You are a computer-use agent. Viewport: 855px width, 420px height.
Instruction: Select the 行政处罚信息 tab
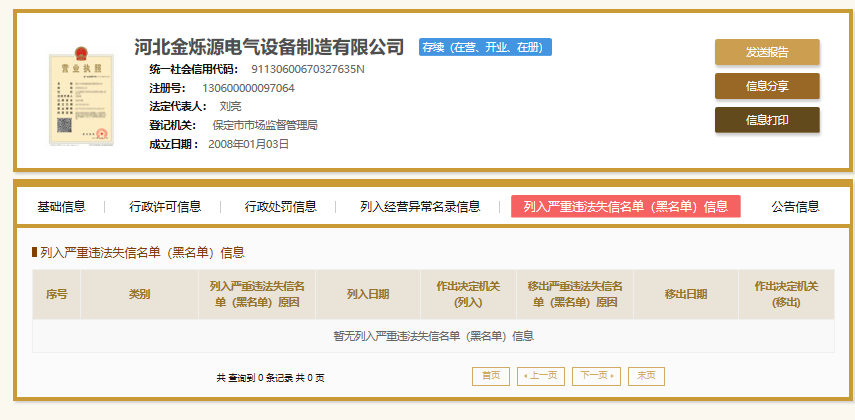[280, 207]
